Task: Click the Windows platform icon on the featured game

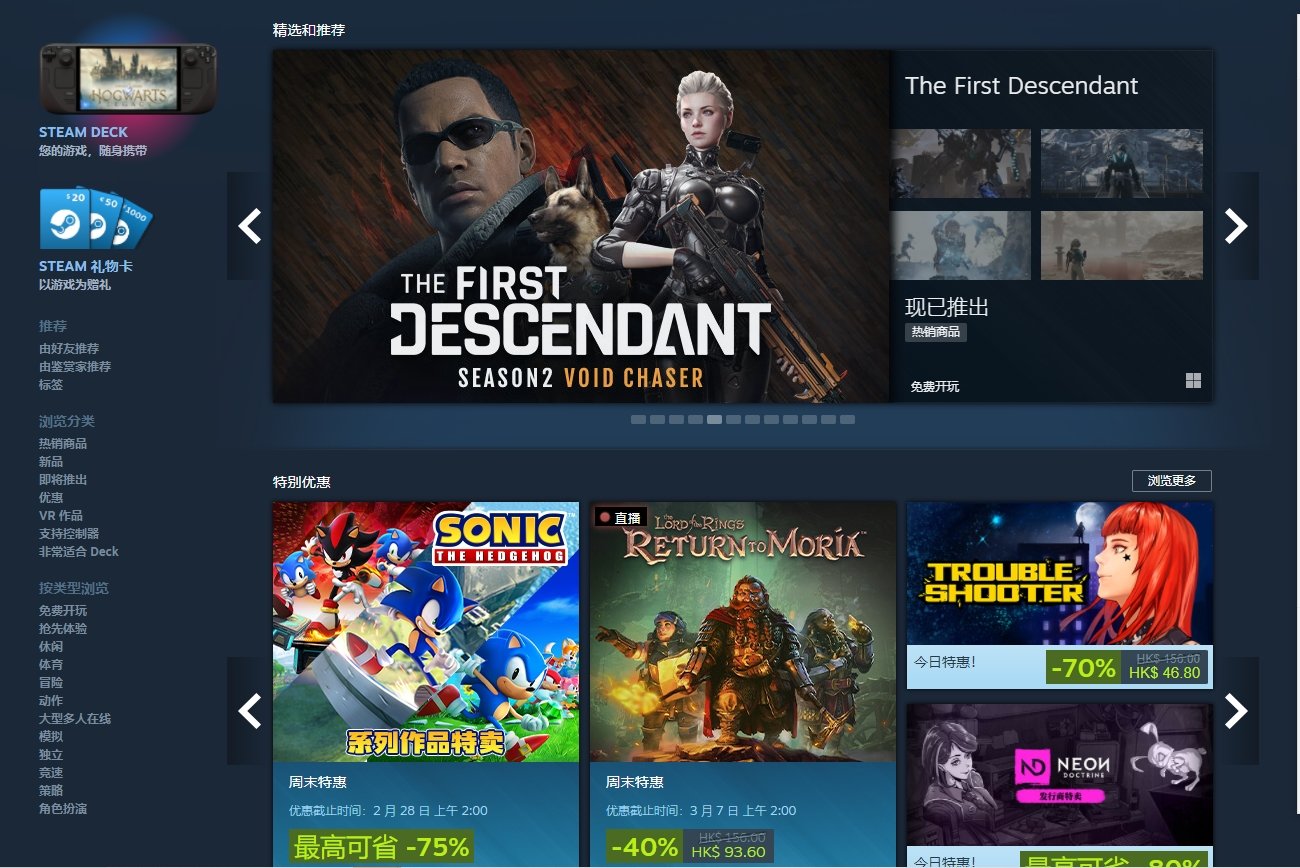Action: click(x=1193, y=381)
